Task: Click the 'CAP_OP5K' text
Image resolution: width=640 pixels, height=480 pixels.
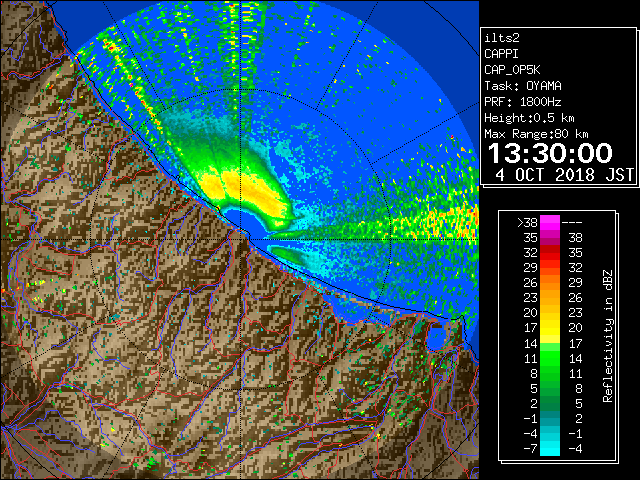Action: (x=512, y=70)
